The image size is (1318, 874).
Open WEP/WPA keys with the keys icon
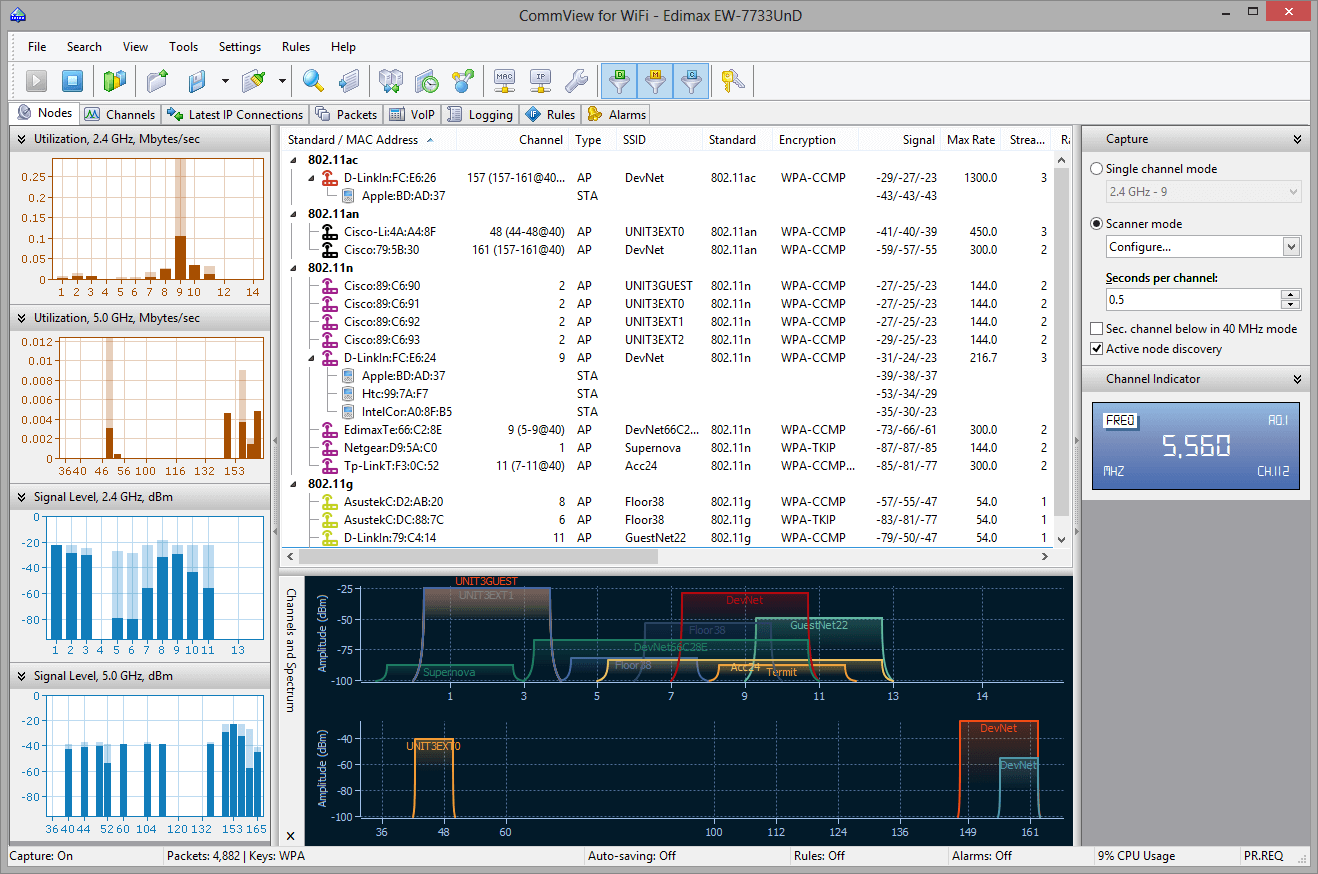pyautogui.click(x=733, y=81)
